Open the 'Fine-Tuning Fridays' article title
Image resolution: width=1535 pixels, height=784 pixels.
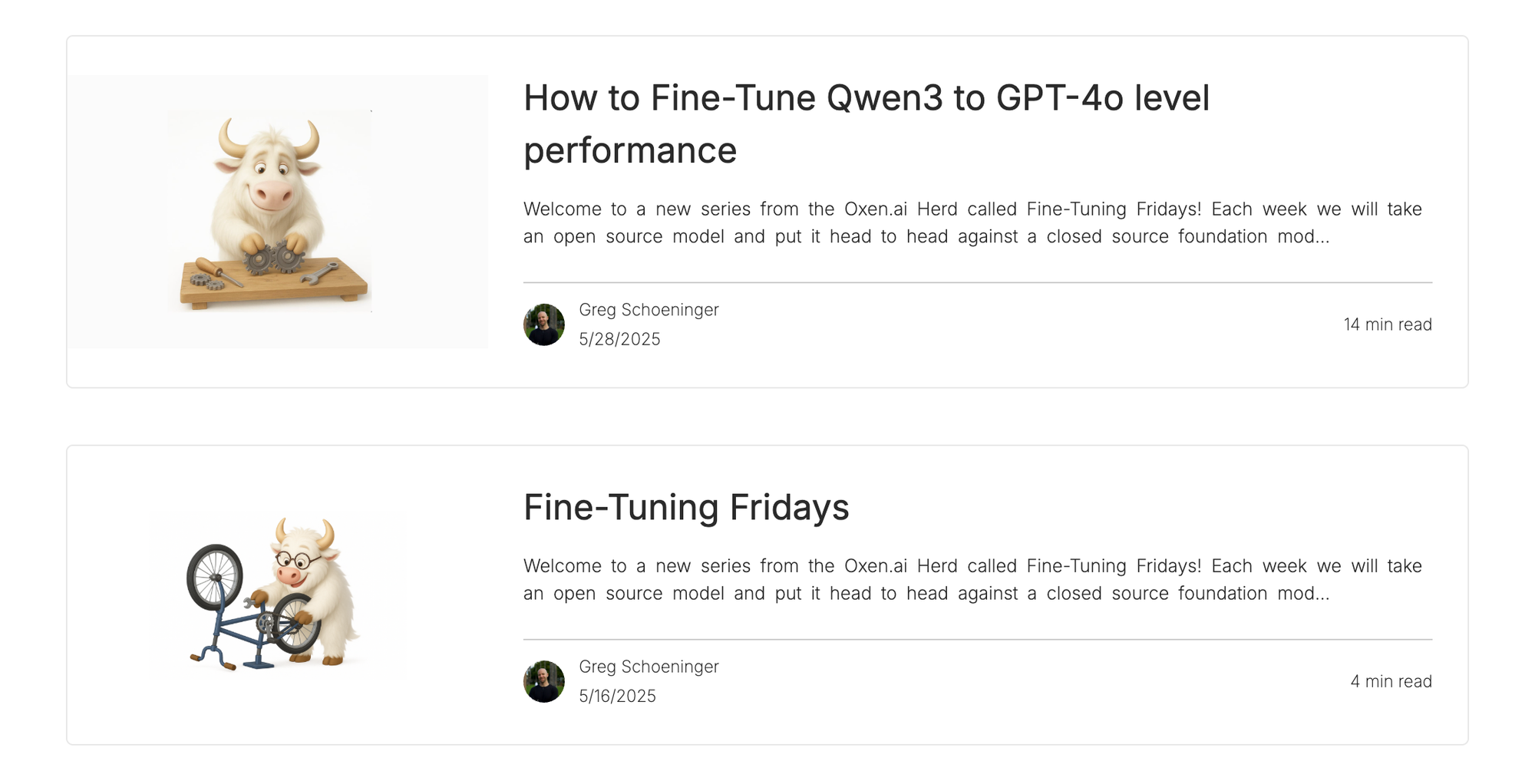coord(686,507)
